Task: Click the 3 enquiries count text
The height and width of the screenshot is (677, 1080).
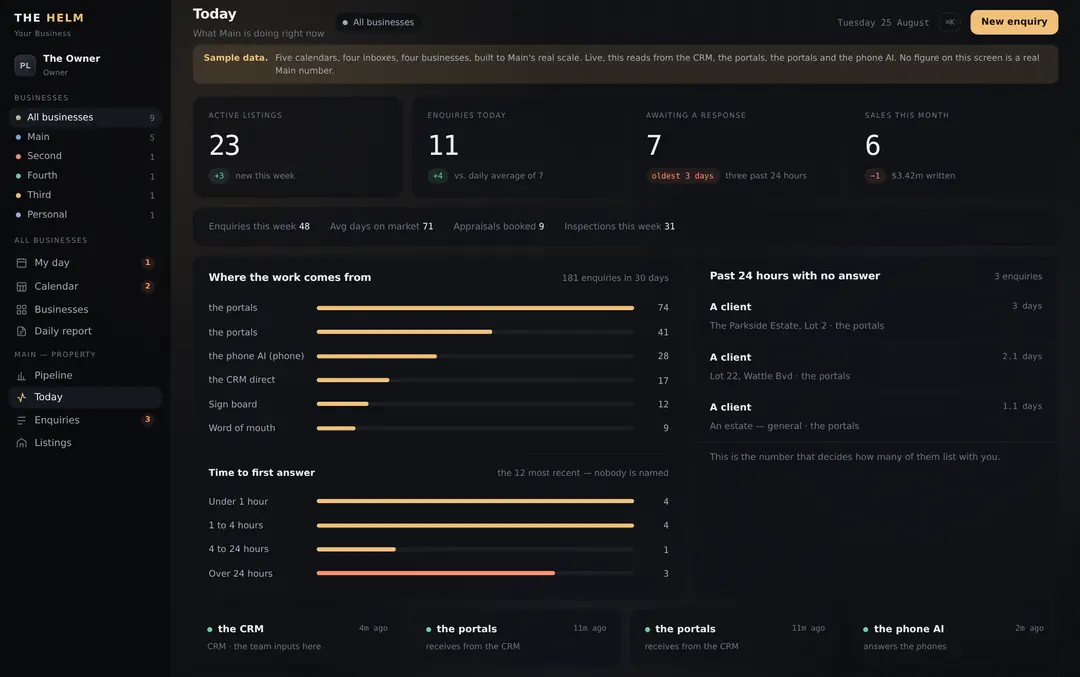Action: tap(1018, 276)
